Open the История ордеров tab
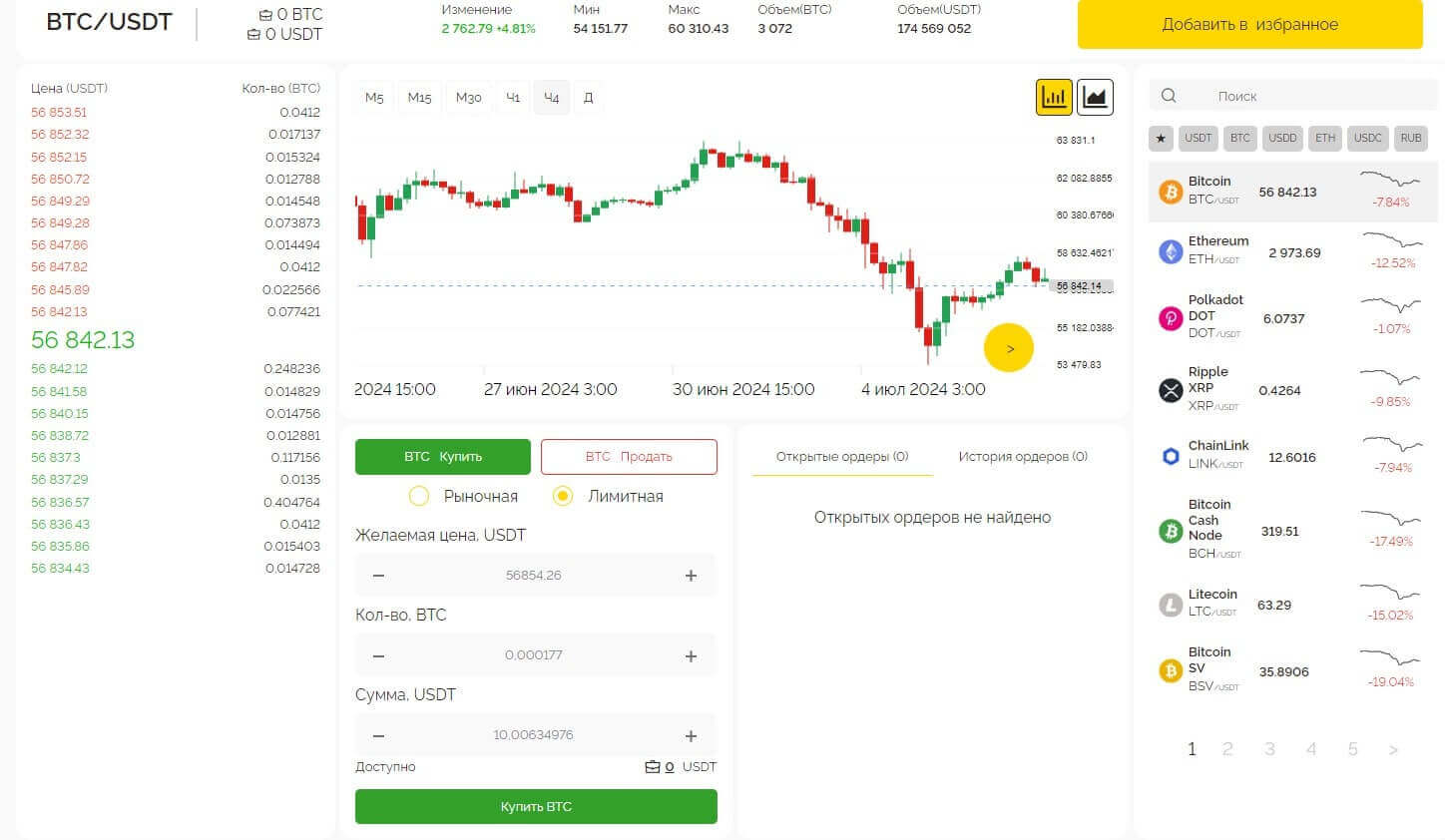1445x840 pixels. pyautogui.click(x=1022, y=456)
